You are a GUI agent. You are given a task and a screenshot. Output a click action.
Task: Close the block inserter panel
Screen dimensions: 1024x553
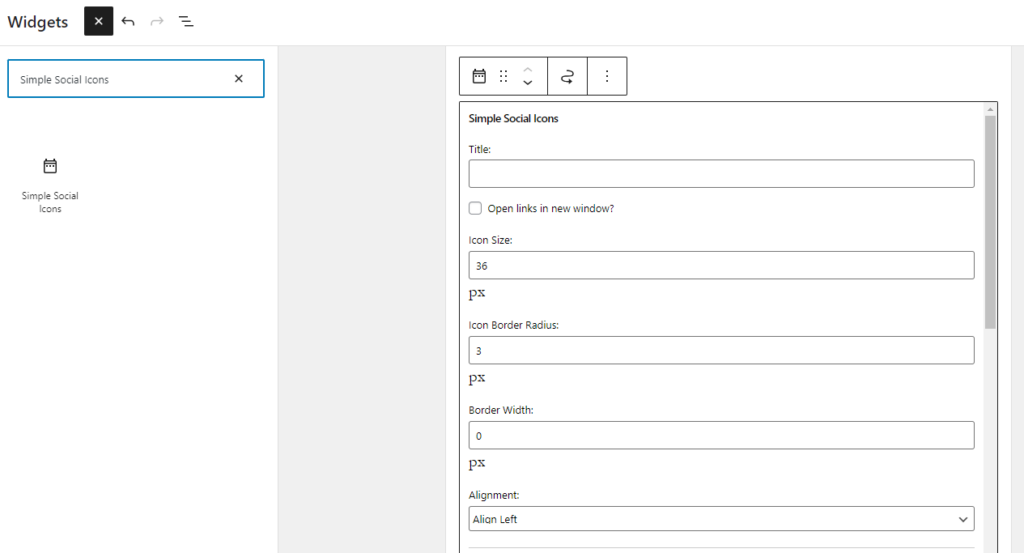click(99, 22)
